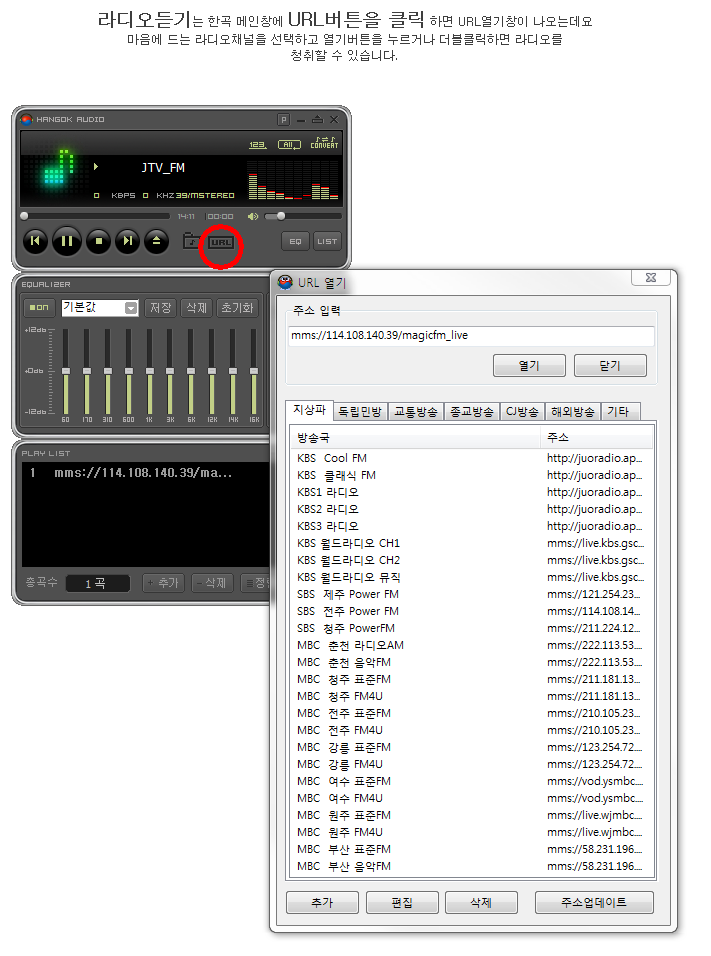Select the KBS1 라디오 row
The image size is (711, 956).
(x=472, y=492)
